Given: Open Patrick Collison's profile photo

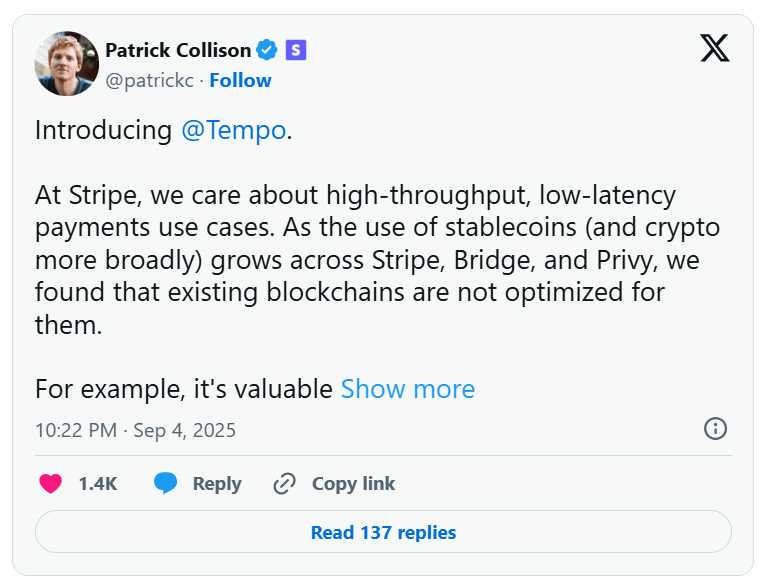Looking at the screenshot, I should [67, 63].
